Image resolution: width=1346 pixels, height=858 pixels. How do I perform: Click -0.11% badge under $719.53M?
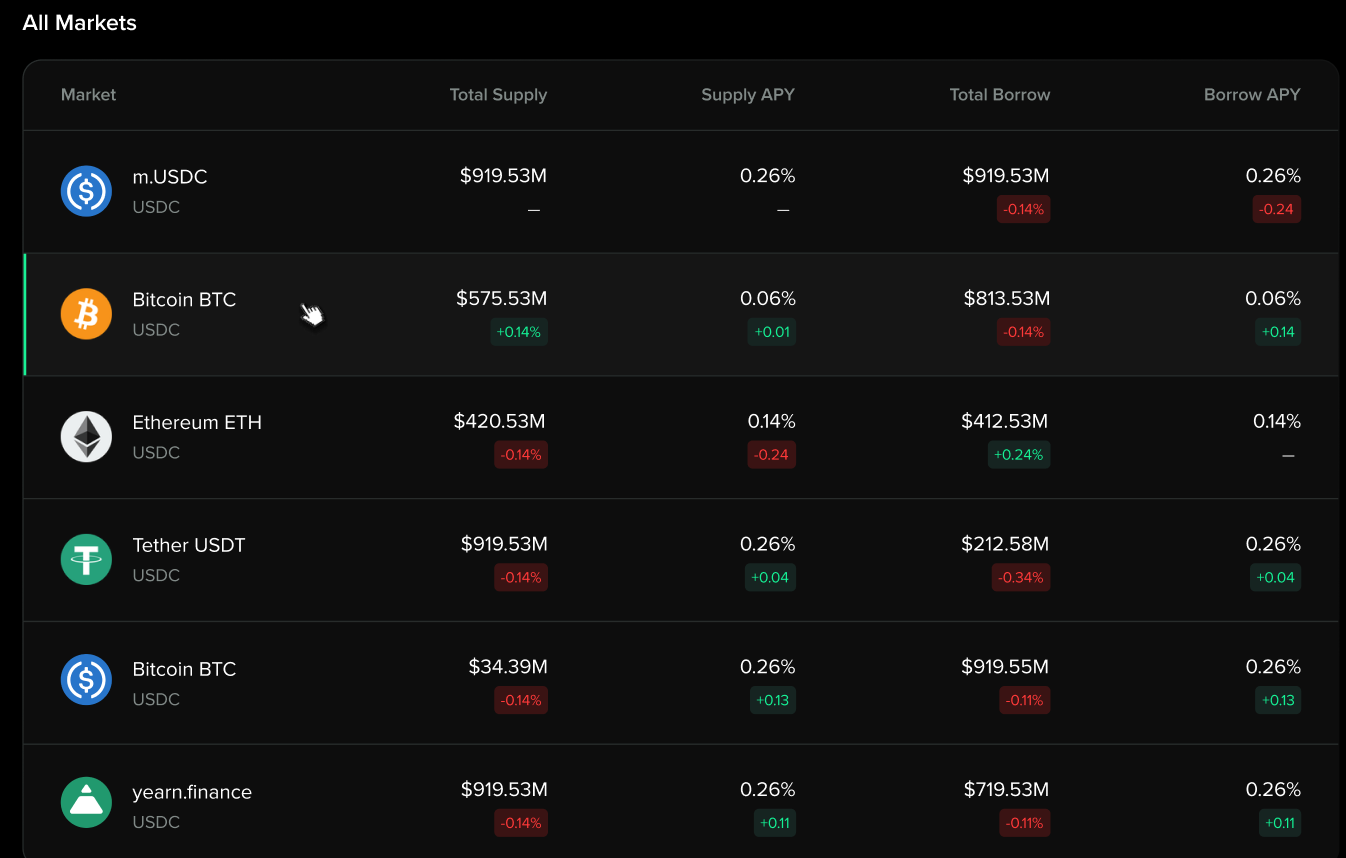[1025, 823]
